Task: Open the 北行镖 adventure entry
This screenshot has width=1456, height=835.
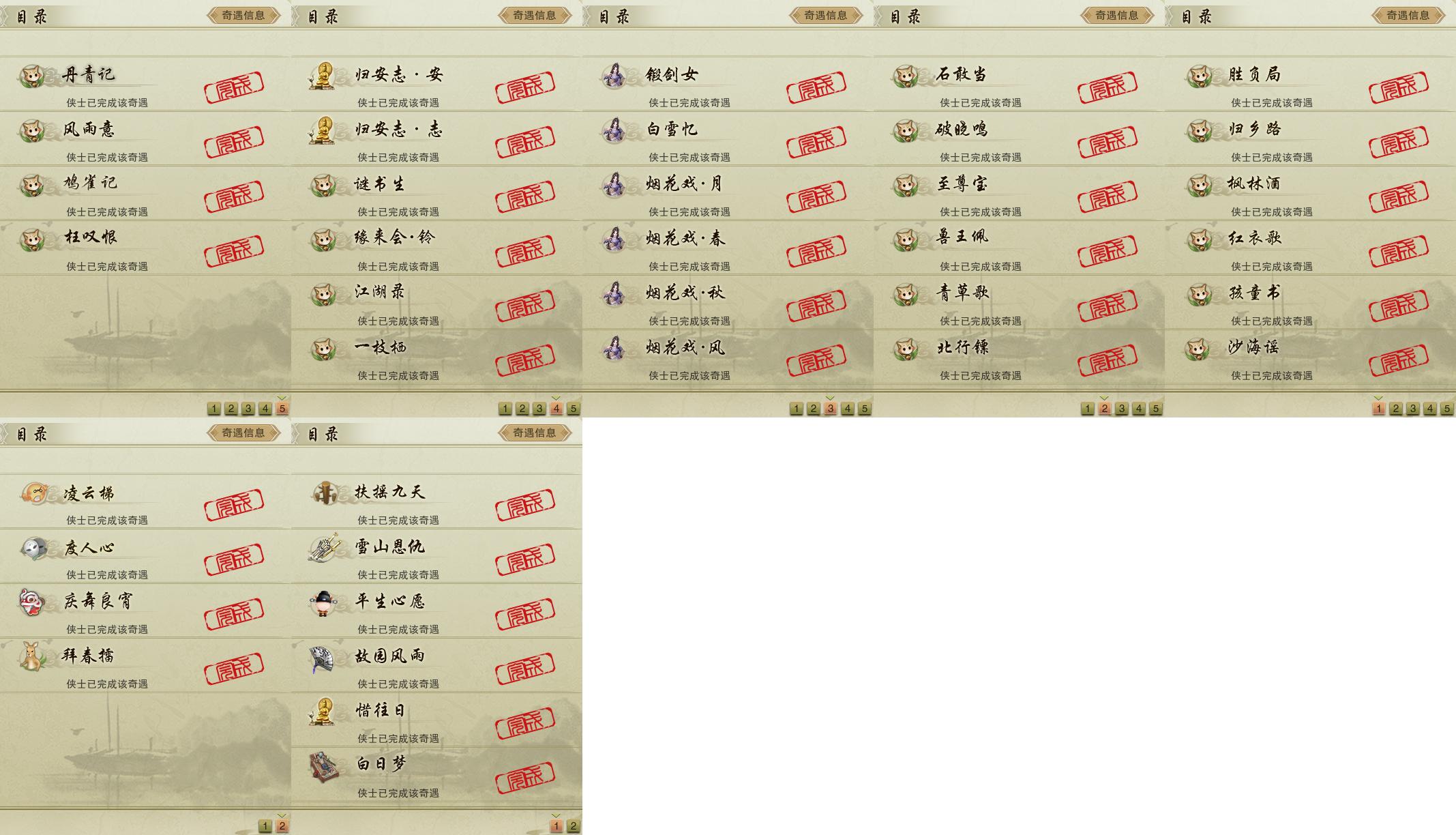Action: [1019, 357]
